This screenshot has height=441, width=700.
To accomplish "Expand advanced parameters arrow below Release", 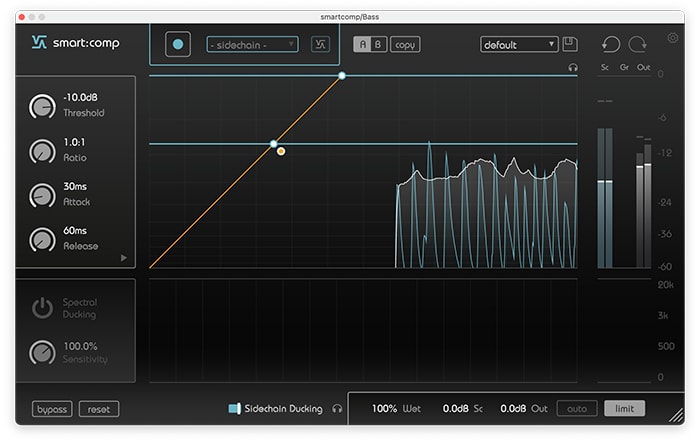I will (x=124, y=258).
